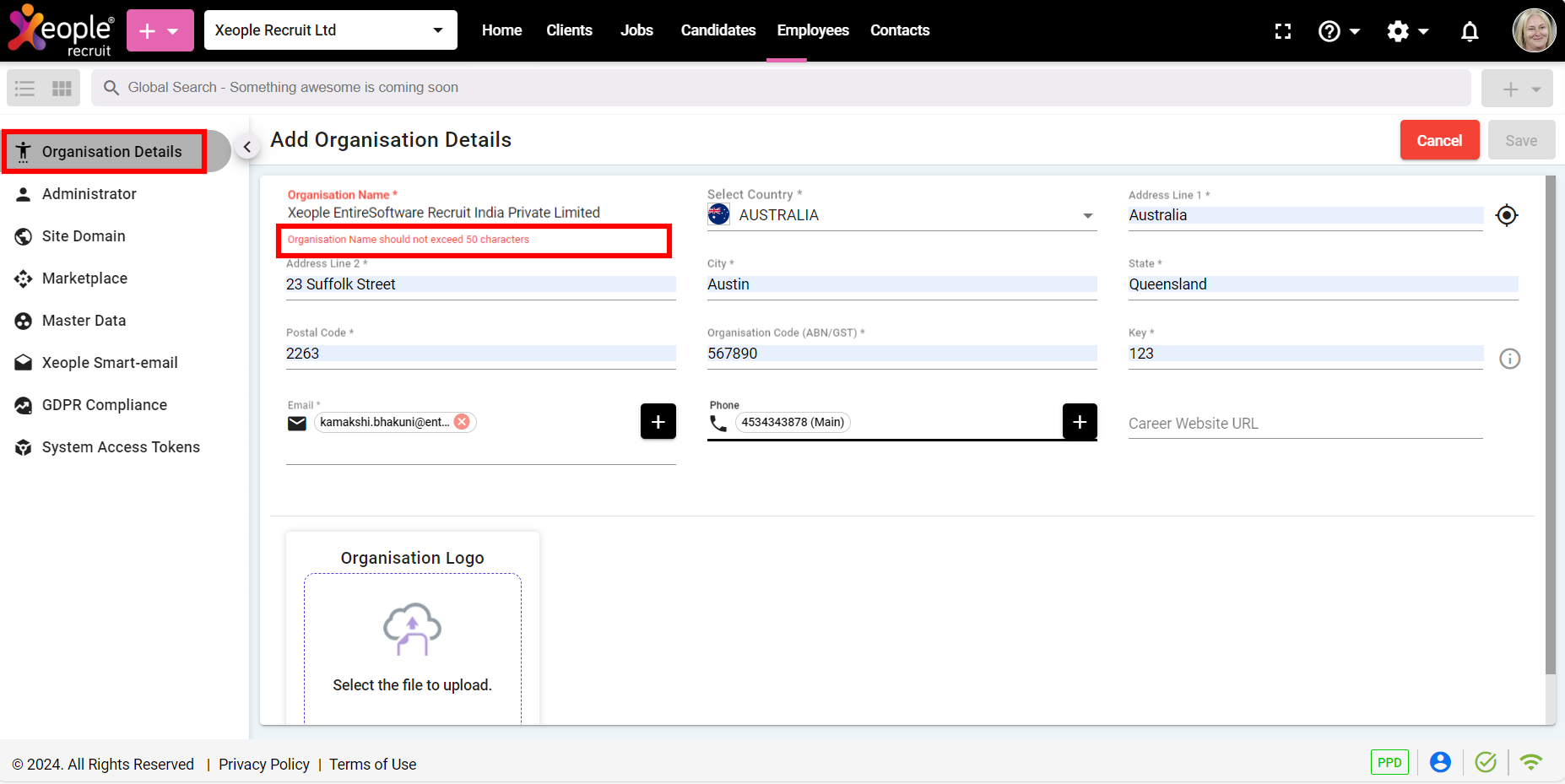The height and width of the screenshot is (784, 1565).
Task: Click 'Select the file to upload' text
Action: point(412,685)
